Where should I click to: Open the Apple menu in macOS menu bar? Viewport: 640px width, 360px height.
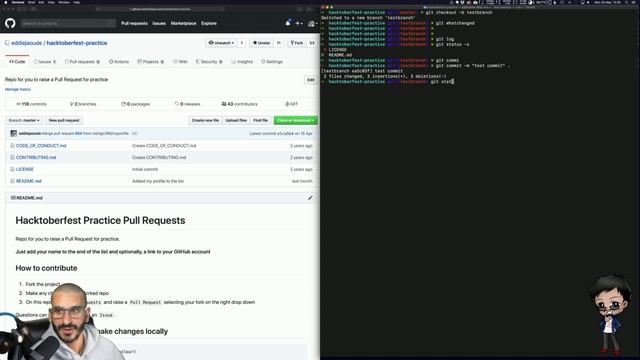pos(6,2)
